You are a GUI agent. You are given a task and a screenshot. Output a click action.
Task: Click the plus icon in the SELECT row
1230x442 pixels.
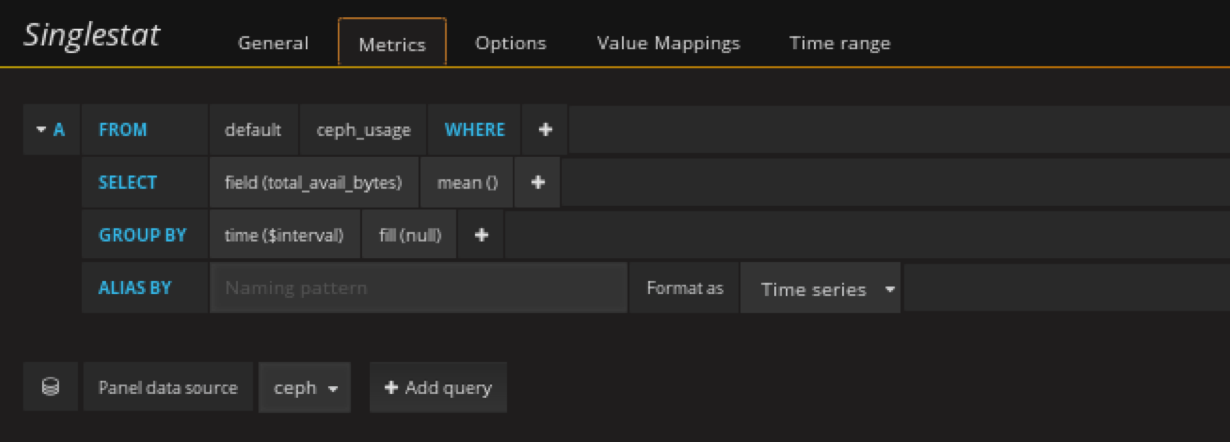point(537,183)
